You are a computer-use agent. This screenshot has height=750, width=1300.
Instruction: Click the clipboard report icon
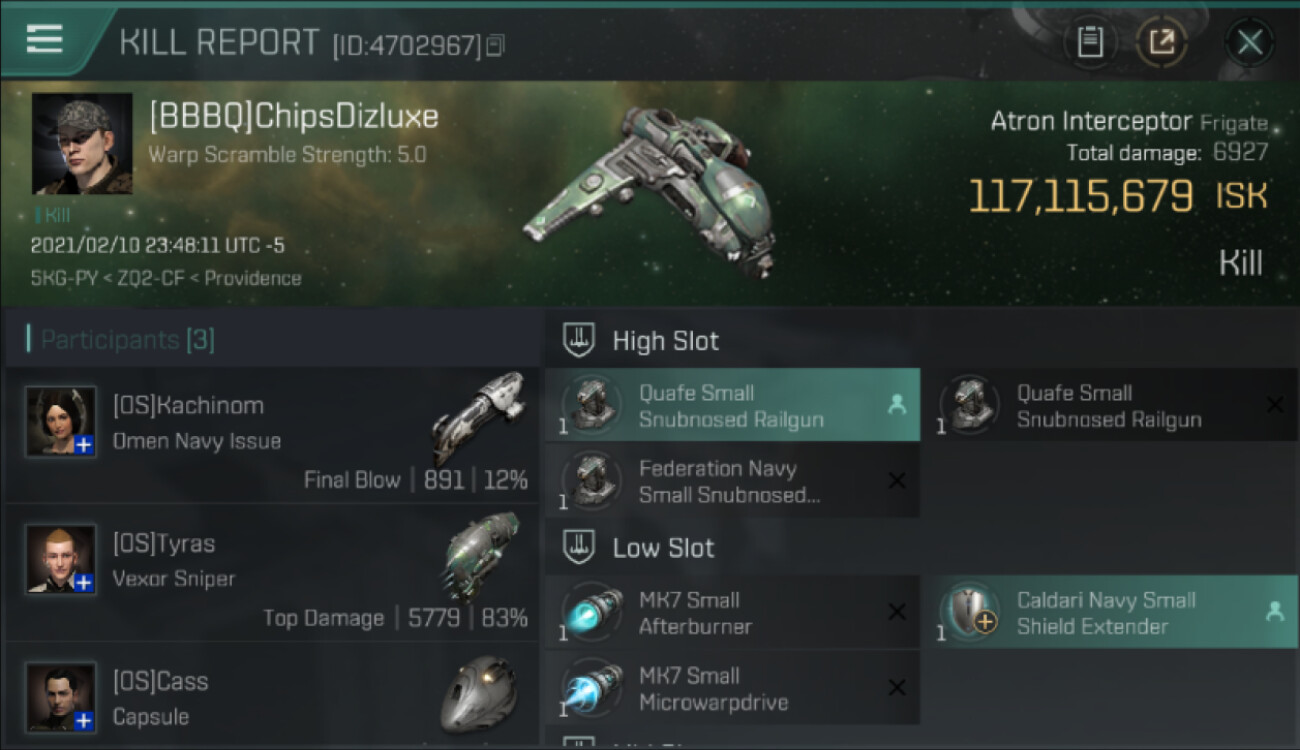point(1090,42)
